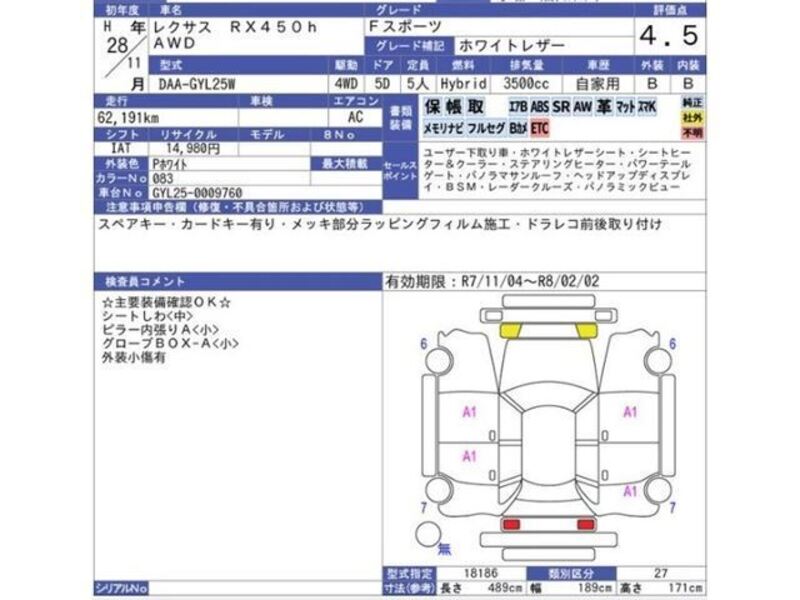Click the ETC equipment badge
The width and height of the screenshot is (800, 600).
pos(540,128)
